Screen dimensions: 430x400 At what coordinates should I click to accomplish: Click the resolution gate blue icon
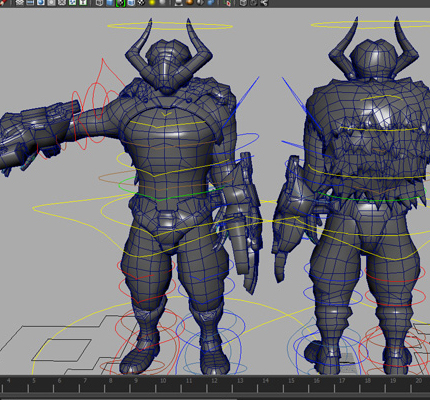(41, 3)
